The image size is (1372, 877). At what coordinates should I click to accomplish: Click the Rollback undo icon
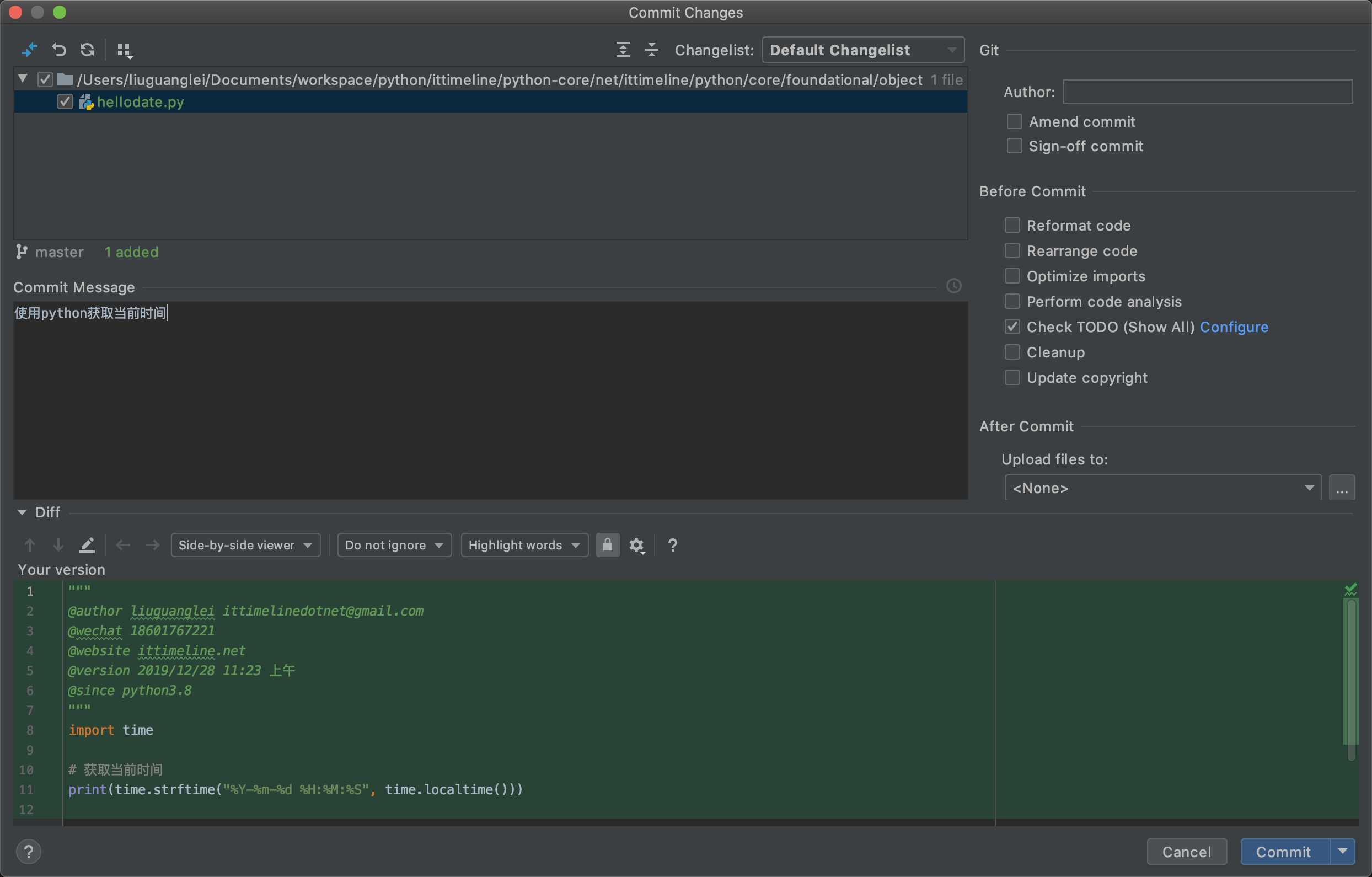pyautogui.click(x=58, y=50)
